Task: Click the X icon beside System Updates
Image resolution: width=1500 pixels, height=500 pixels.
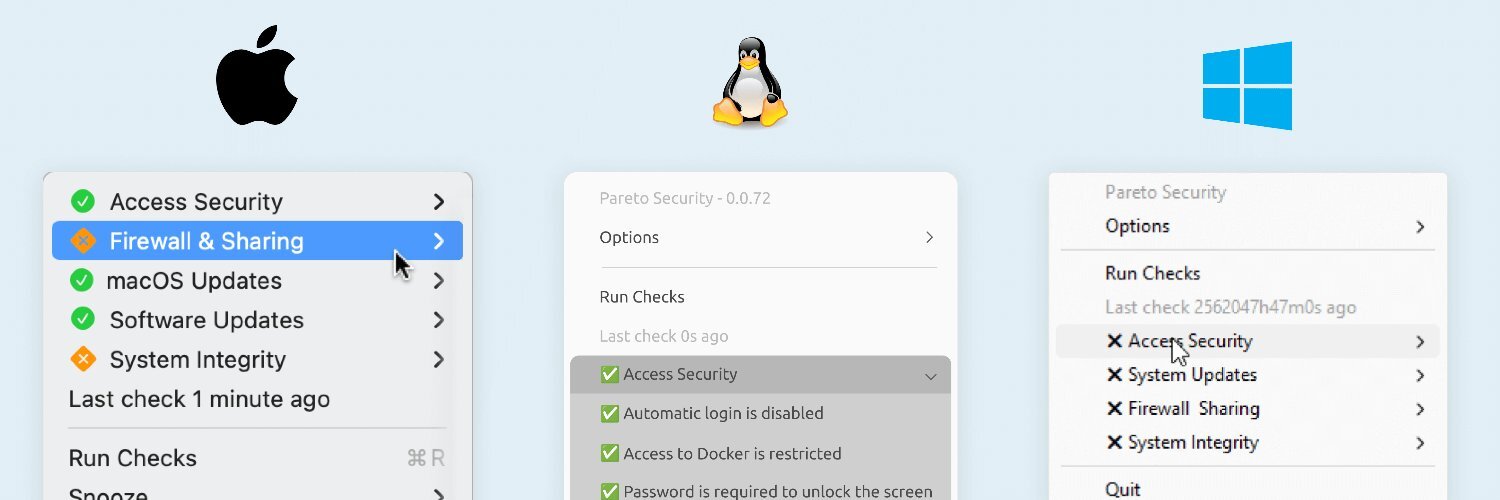Action: 1115,375
